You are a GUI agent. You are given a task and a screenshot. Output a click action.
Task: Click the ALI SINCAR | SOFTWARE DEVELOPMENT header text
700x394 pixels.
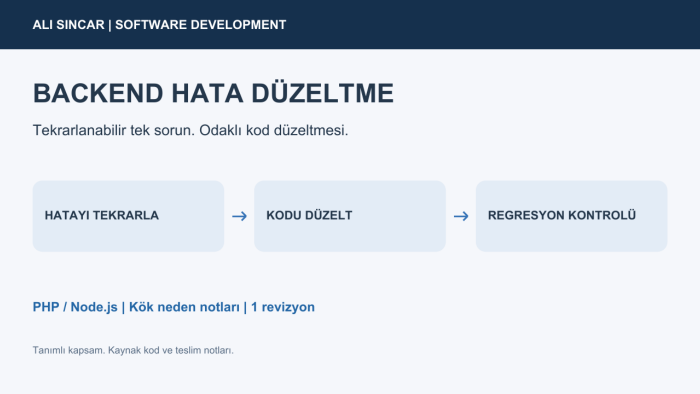point(159,25)
